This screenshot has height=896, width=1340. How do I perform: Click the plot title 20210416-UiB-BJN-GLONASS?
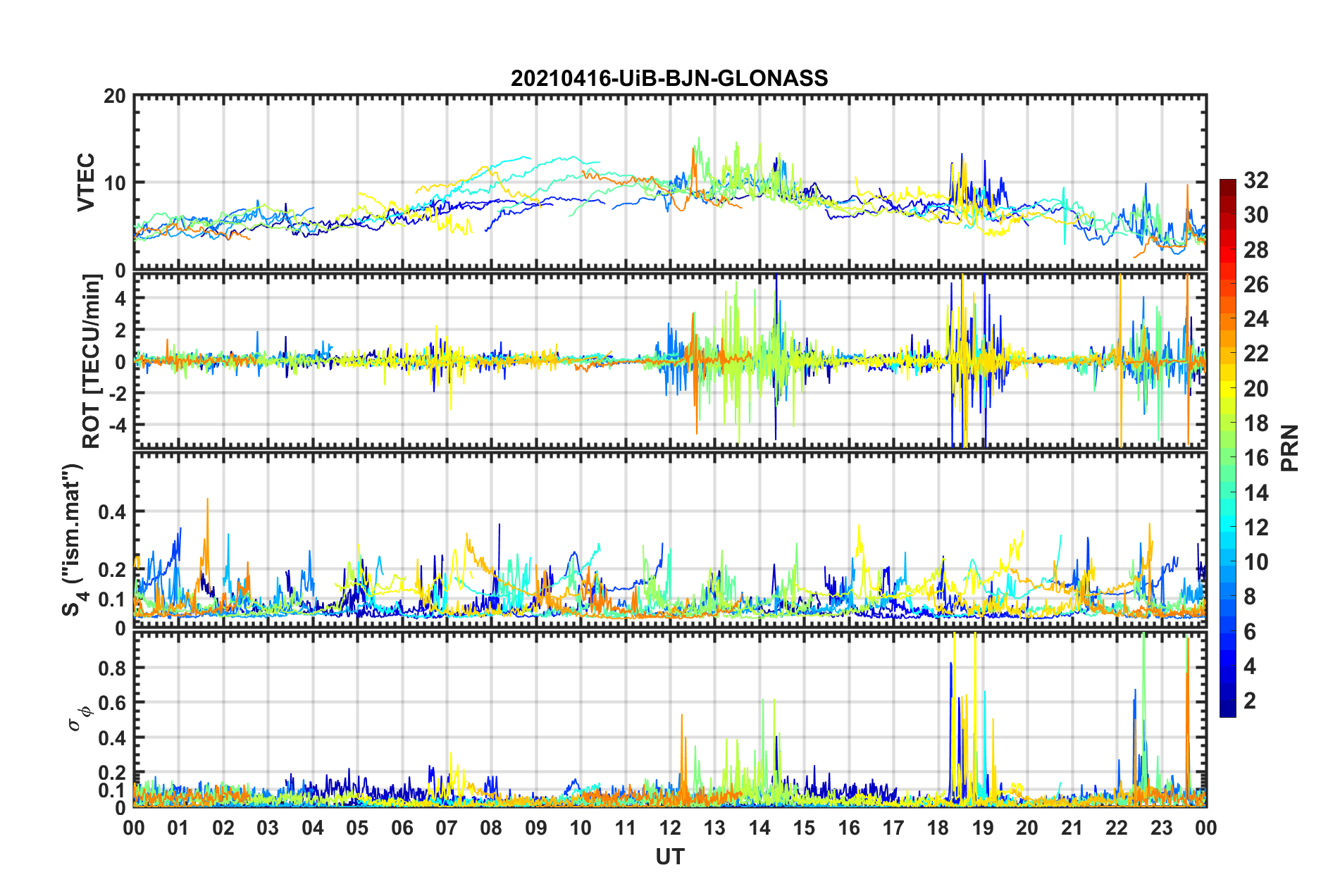669,78
